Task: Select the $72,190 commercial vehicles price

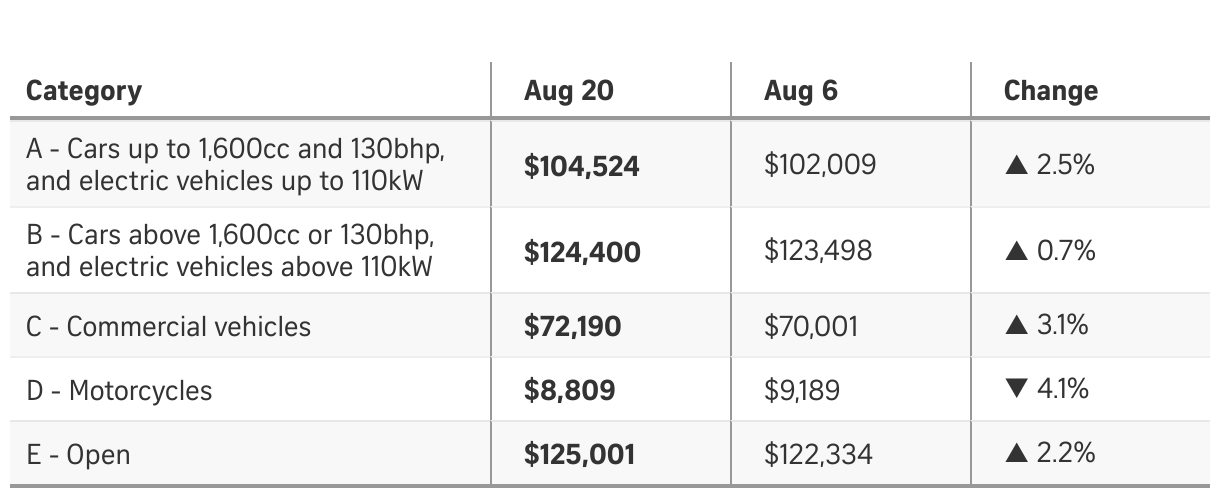Action: [572, 326]
